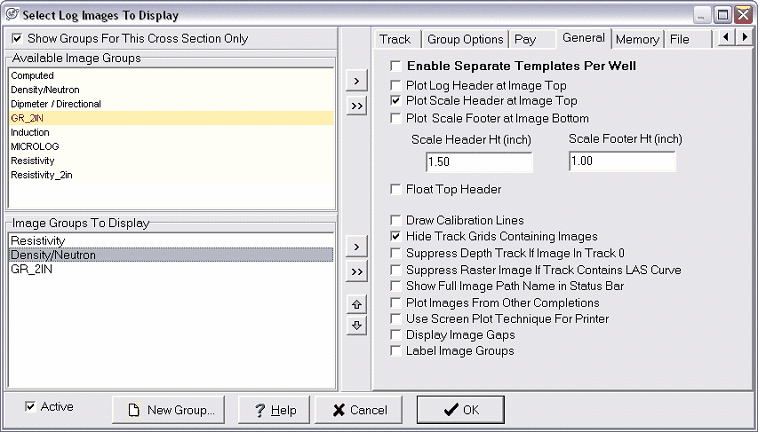Screen dimensions: 760x434
Task: Add all available groups with upper double arrow
Action: click(357, 106)
